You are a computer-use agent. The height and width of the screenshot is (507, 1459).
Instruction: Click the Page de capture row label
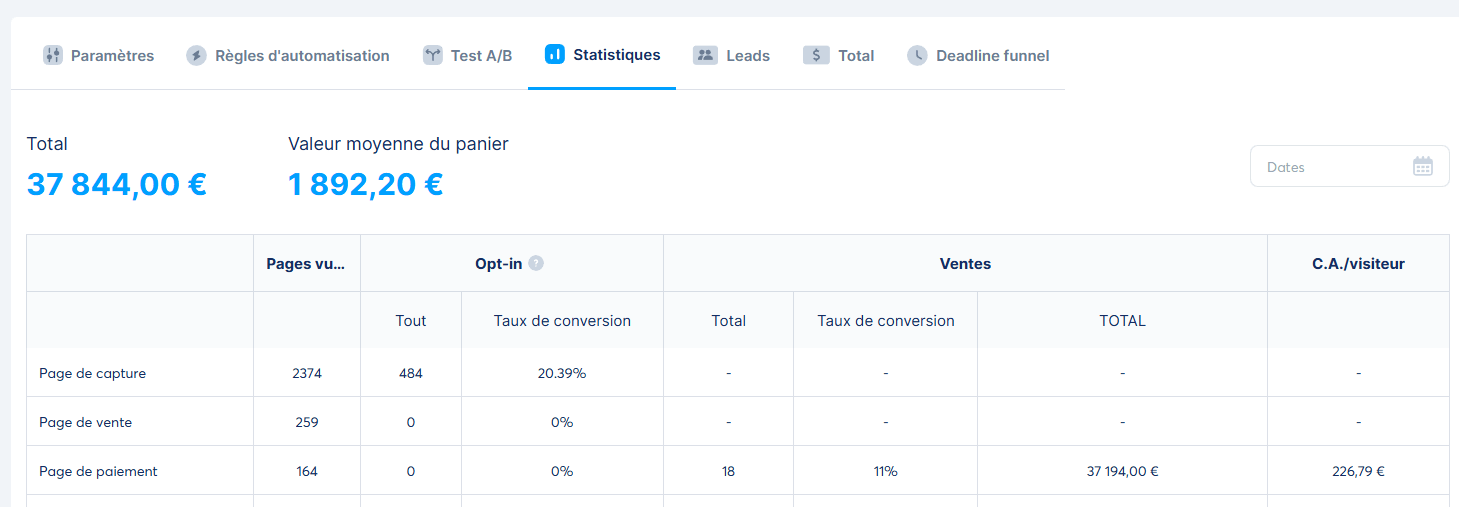tap(93, 373)
